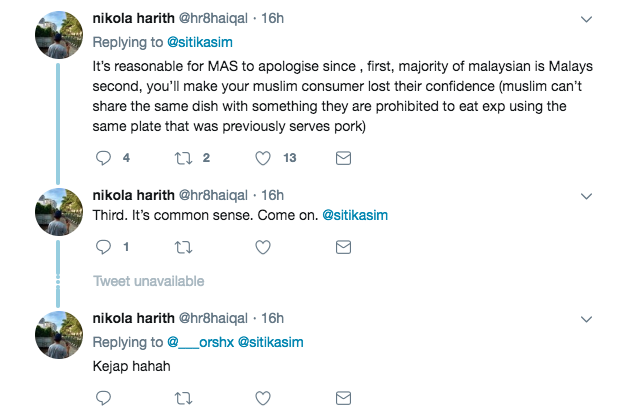Reply to the "Third. It's common sense" tweet
The width and height of the screenshot is (634, 414).
click(102, 247)
